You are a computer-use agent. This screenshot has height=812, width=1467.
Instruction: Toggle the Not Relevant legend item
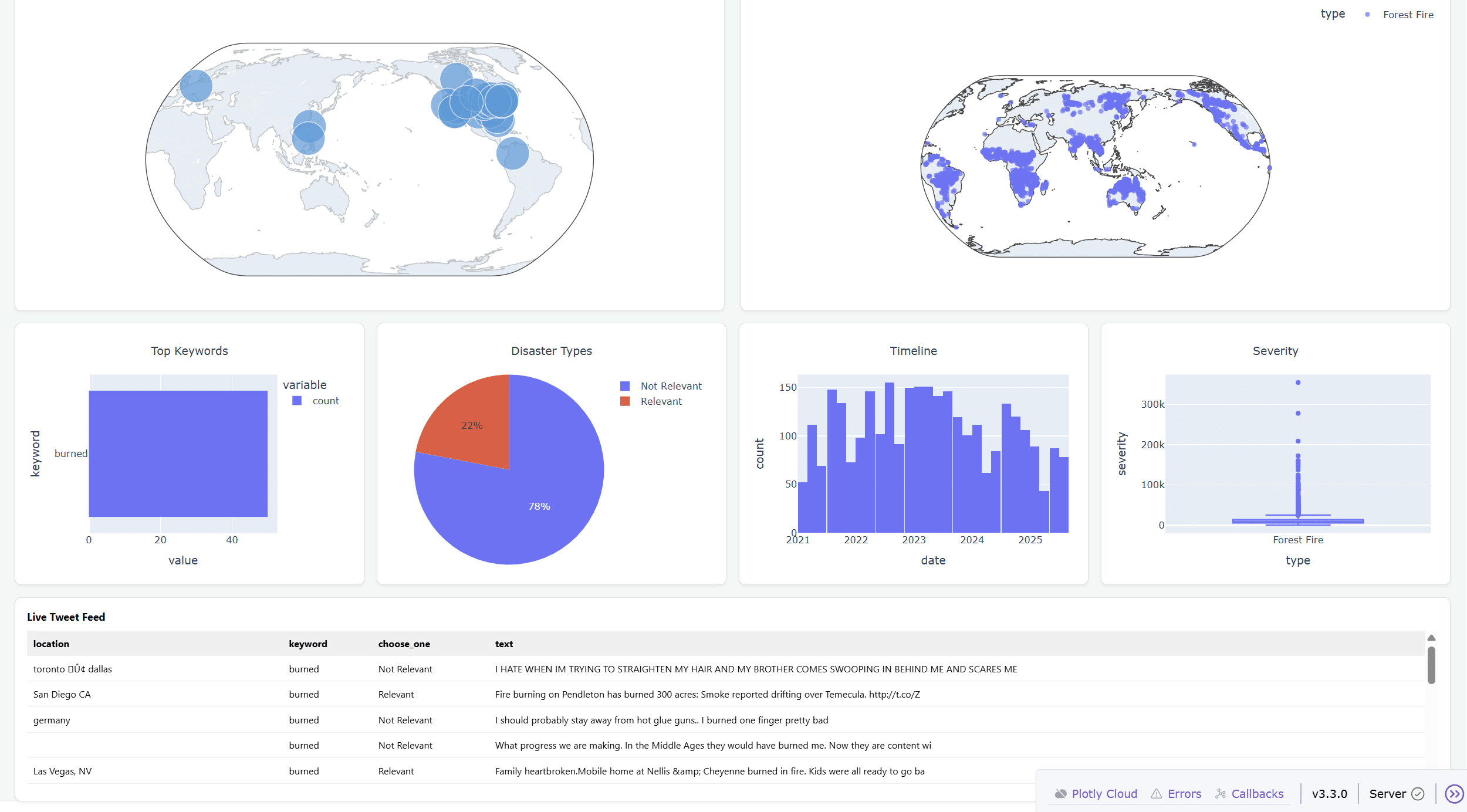(670, 386)
